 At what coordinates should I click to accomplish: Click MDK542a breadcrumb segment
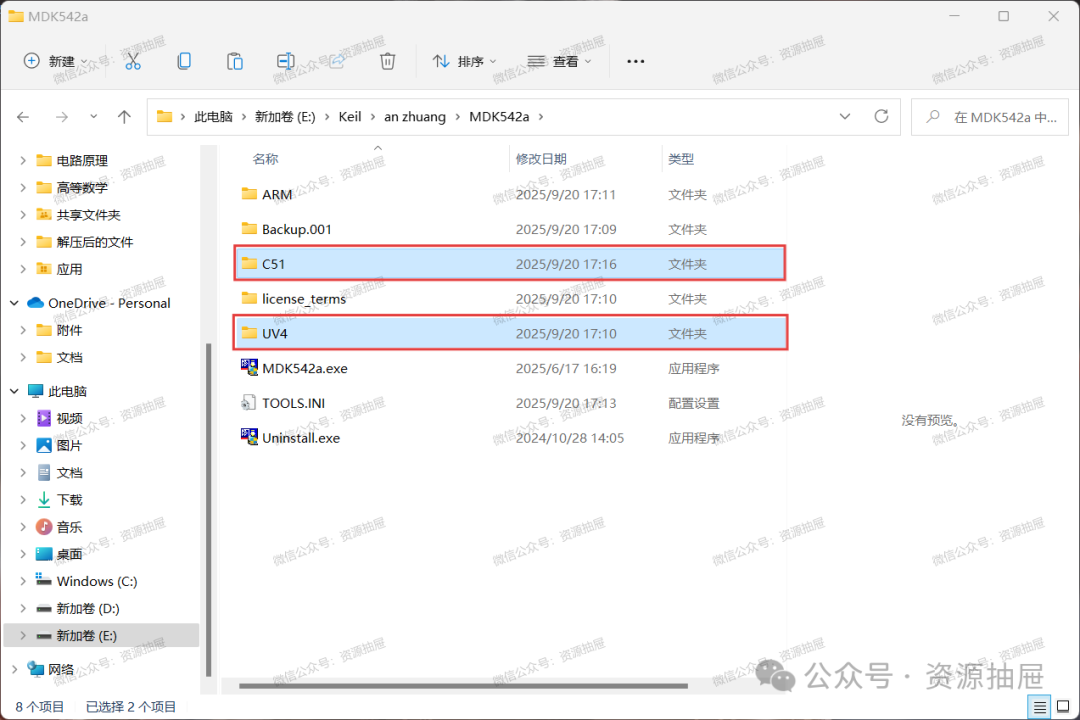click(x=499, y=117)
